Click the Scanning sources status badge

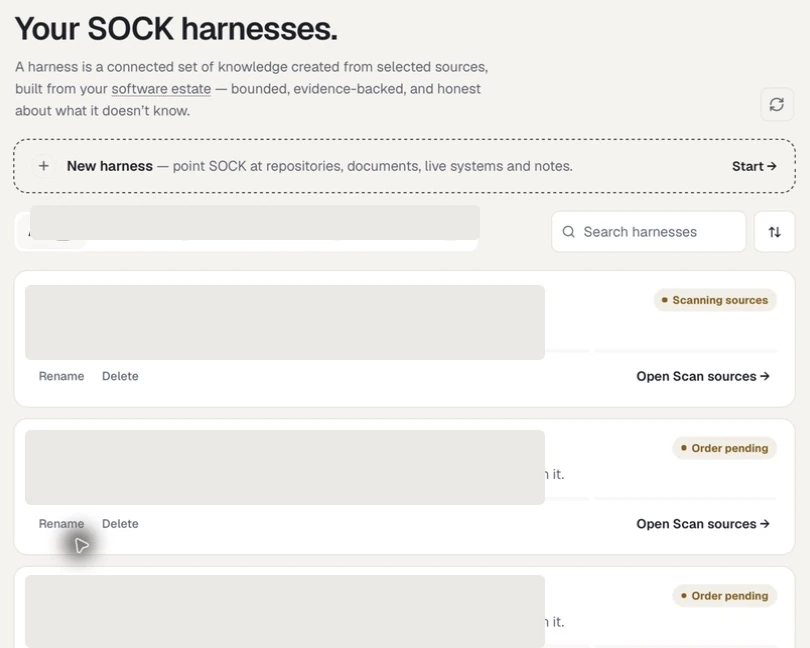(x=715, y=300)
